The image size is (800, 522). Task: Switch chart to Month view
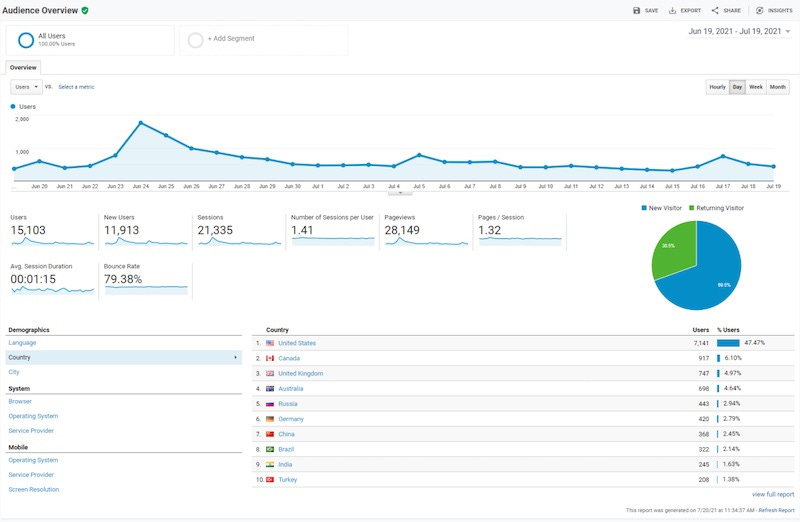tap(778, 87)
